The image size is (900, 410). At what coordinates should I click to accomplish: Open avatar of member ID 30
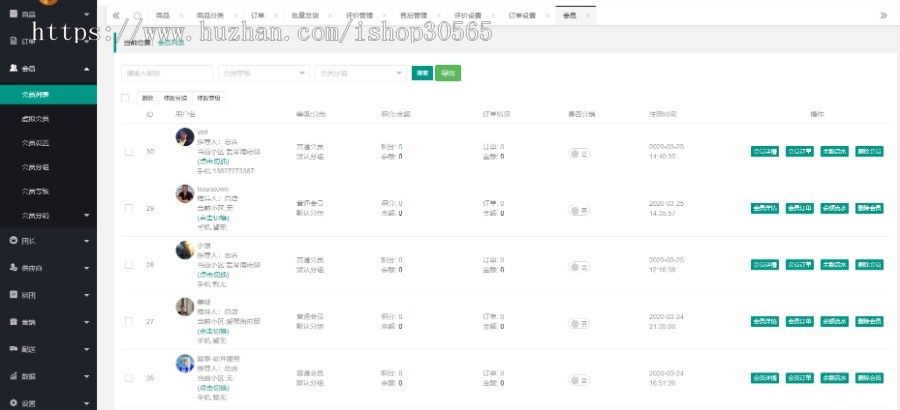[185, 137]
